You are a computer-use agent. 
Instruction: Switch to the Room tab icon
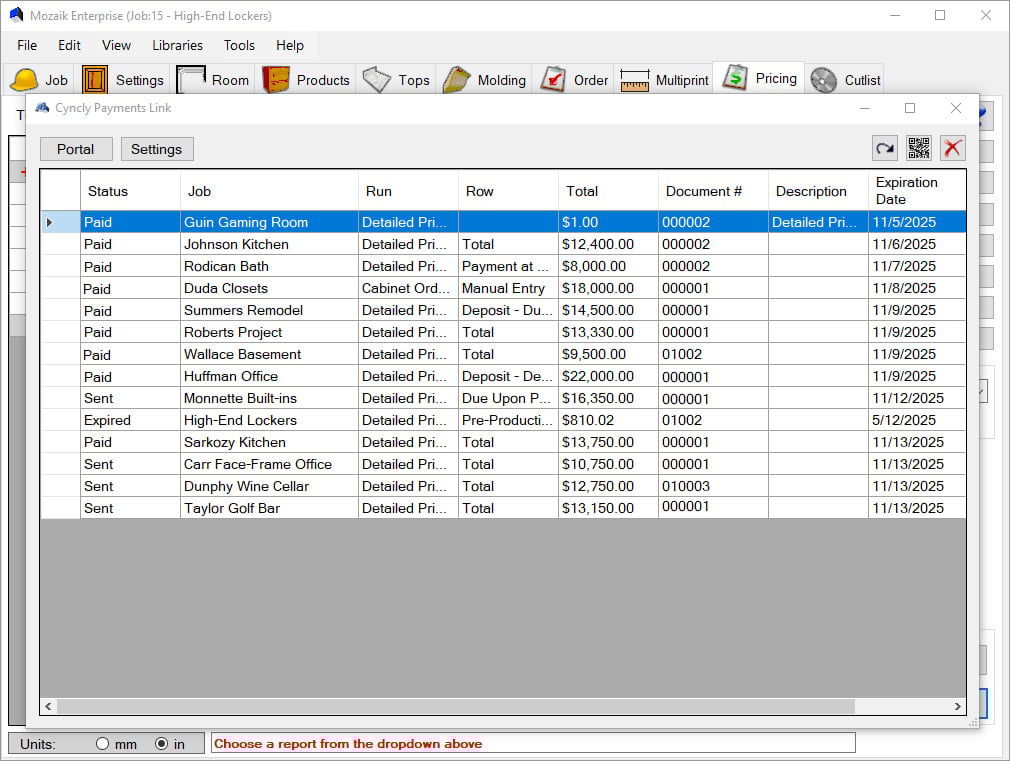tap(214, 80)
